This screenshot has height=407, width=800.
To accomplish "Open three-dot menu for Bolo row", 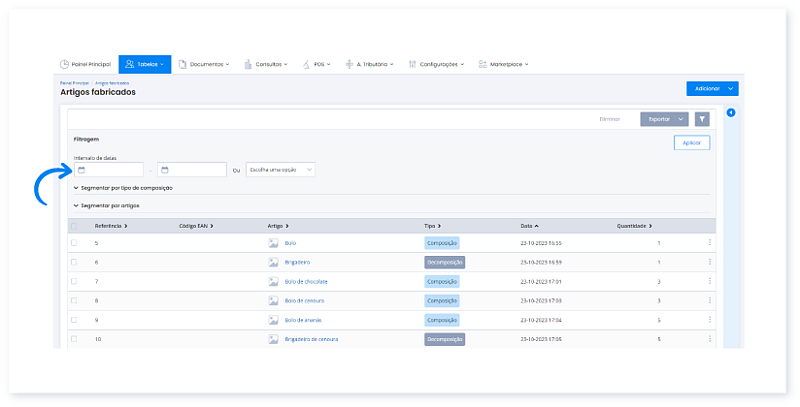I will (710, 243).
